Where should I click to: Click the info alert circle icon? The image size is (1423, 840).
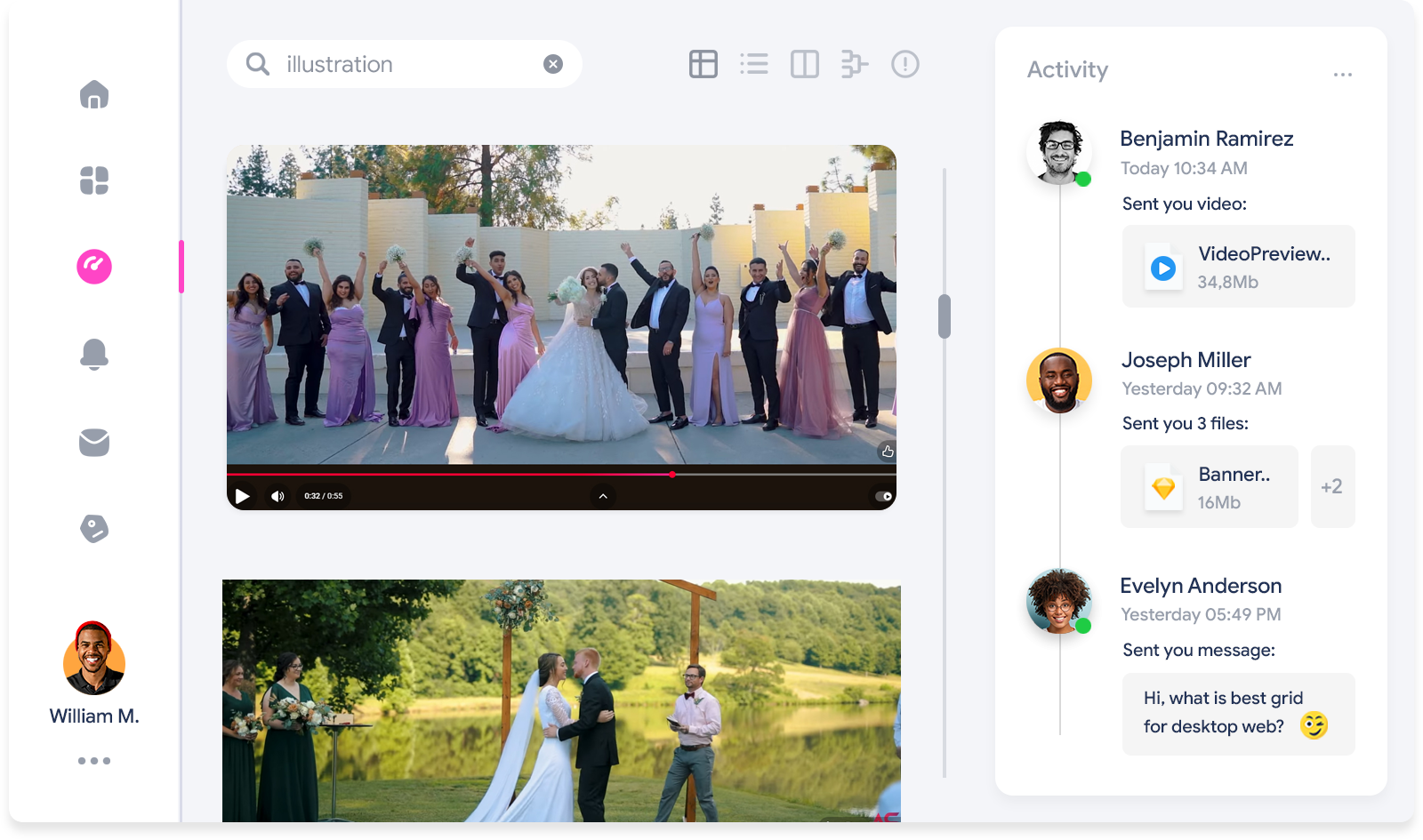pos(904,64)
